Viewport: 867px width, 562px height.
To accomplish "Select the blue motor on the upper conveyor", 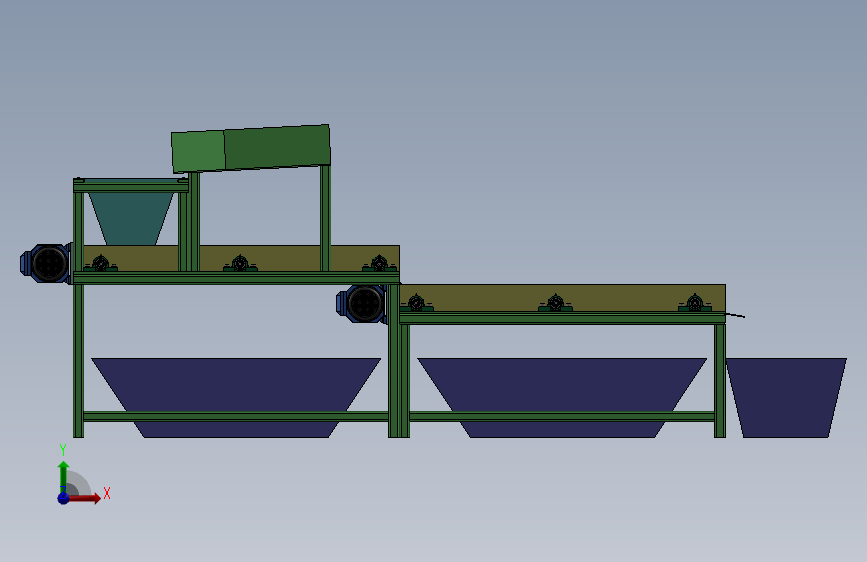I will (x=46, y=263).
